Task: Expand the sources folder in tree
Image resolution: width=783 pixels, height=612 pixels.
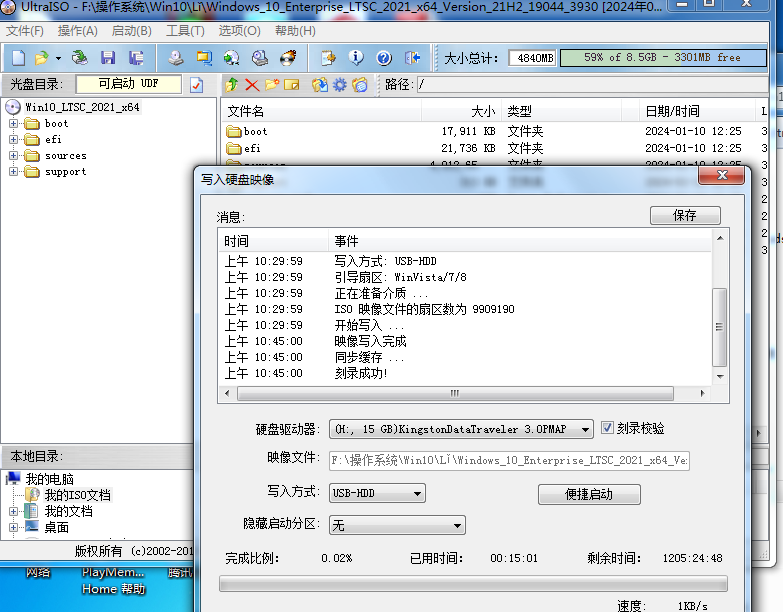Action: (14, 156)
